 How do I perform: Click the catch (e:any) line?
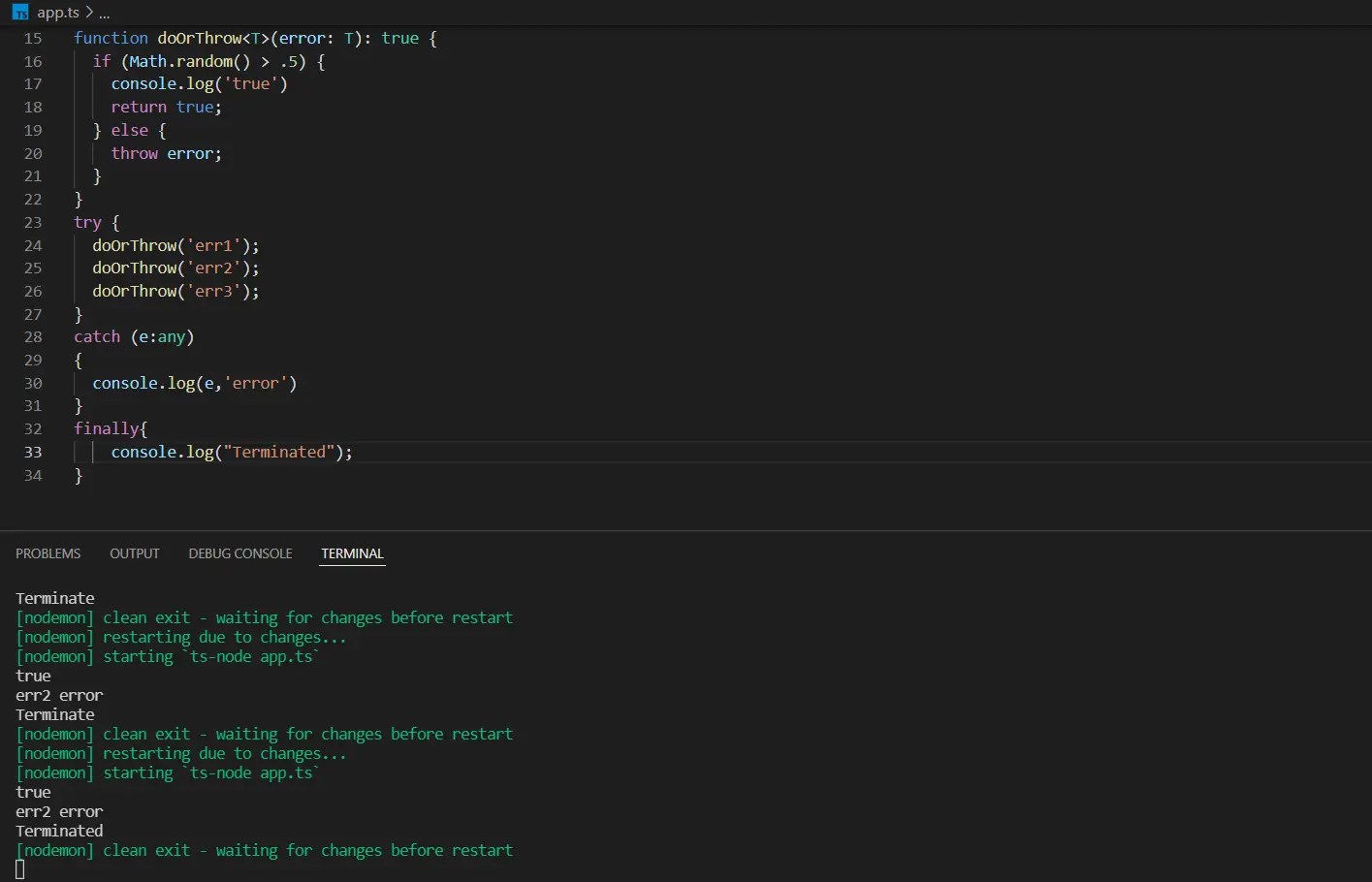[134, 336]
